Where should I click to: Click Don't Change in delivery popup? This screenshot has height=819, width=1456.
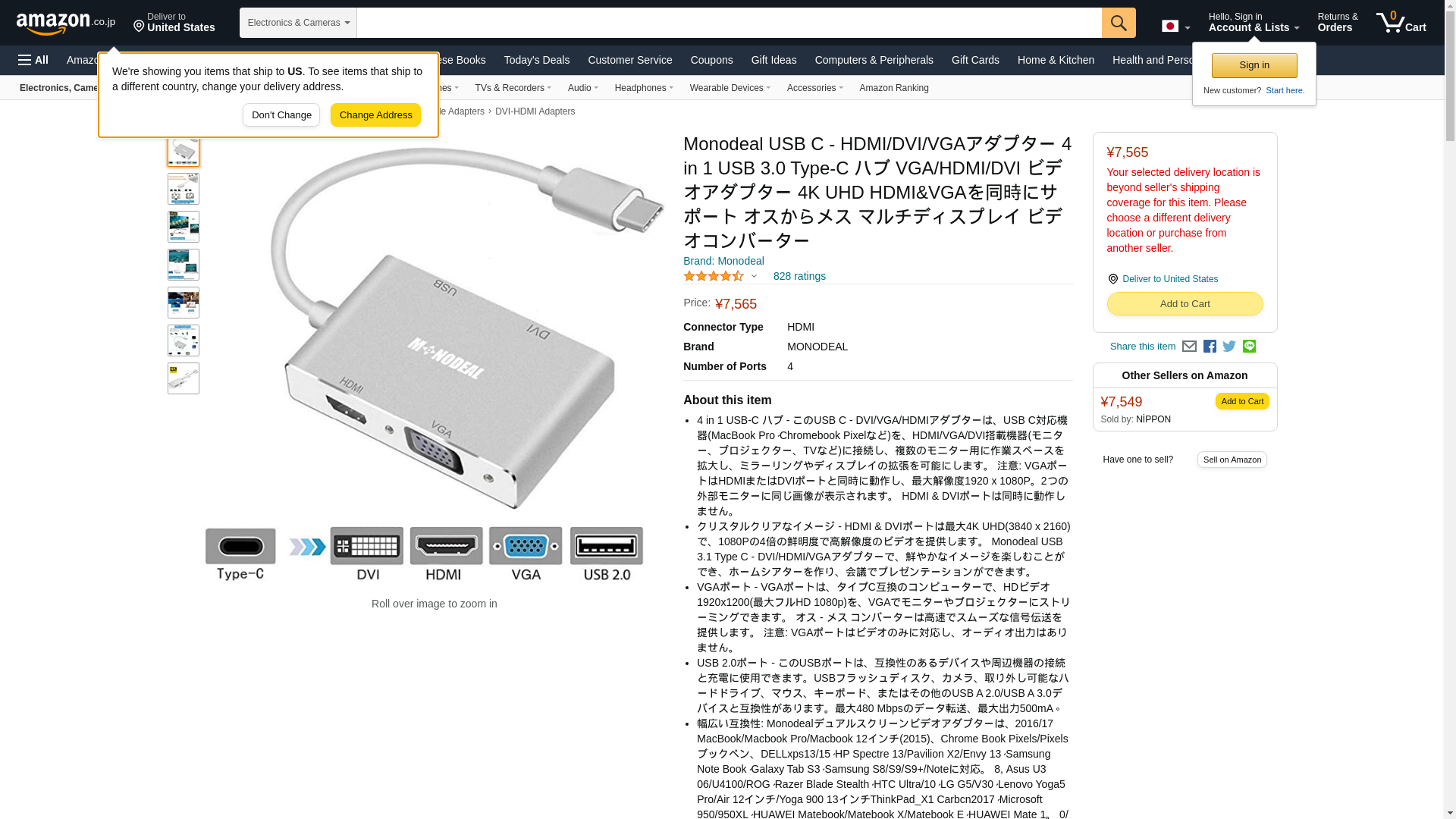pos(281,115)
